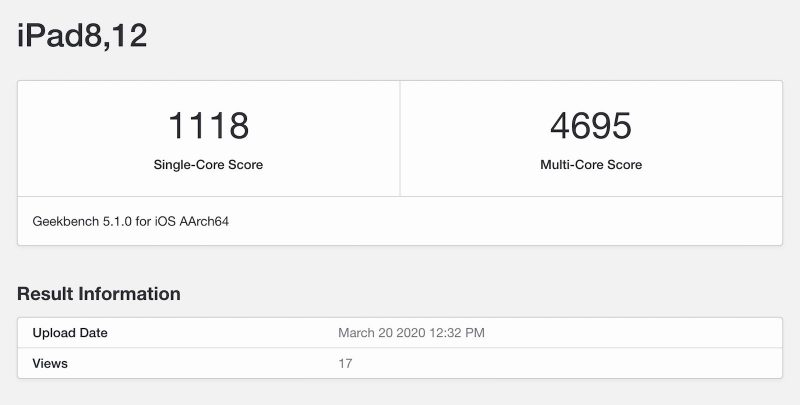
Task: Click the iPad8,12 device title
Action: coord(83,35)
